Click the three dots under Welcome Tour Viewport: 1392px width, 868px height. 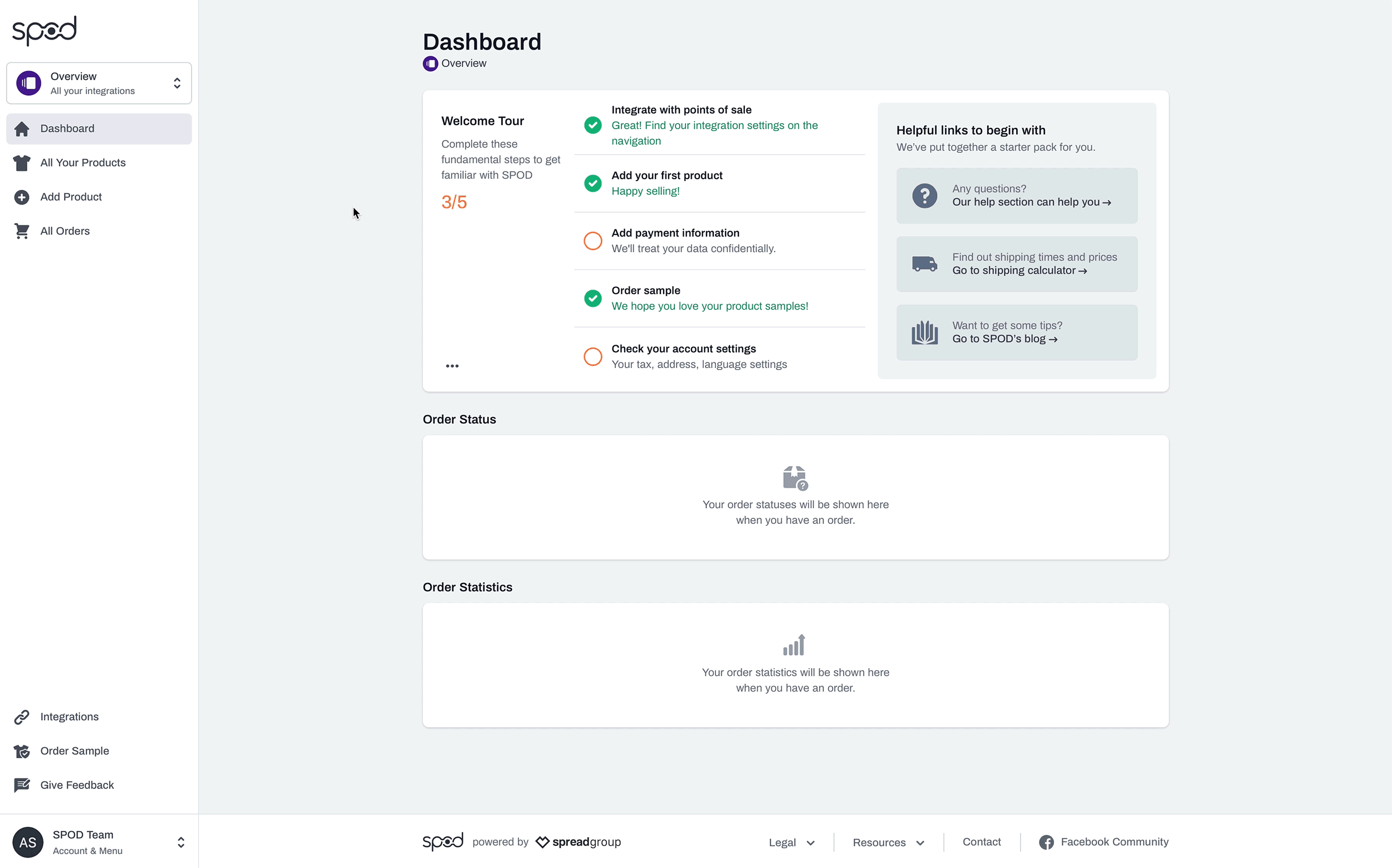(452, 366)
